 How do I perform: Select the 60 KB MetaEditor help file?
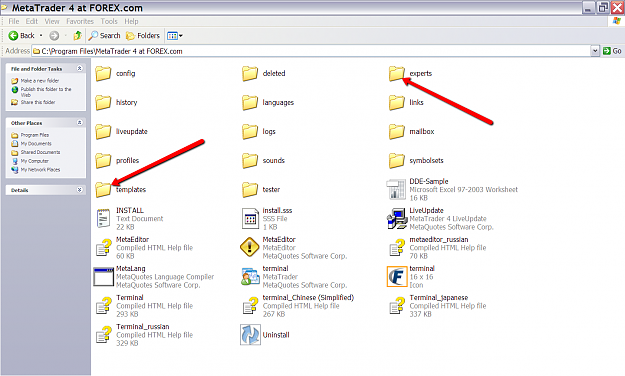pyautogui.click(x=144, y=248)
